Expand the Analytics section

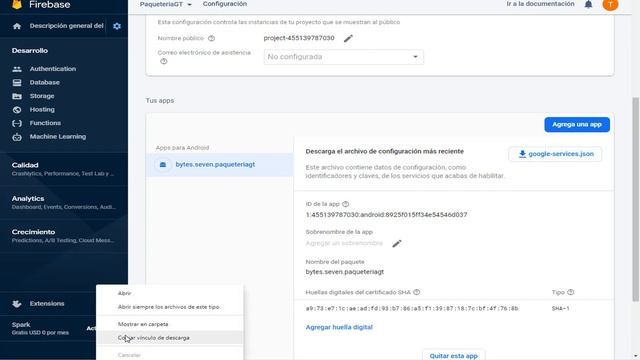64,202
